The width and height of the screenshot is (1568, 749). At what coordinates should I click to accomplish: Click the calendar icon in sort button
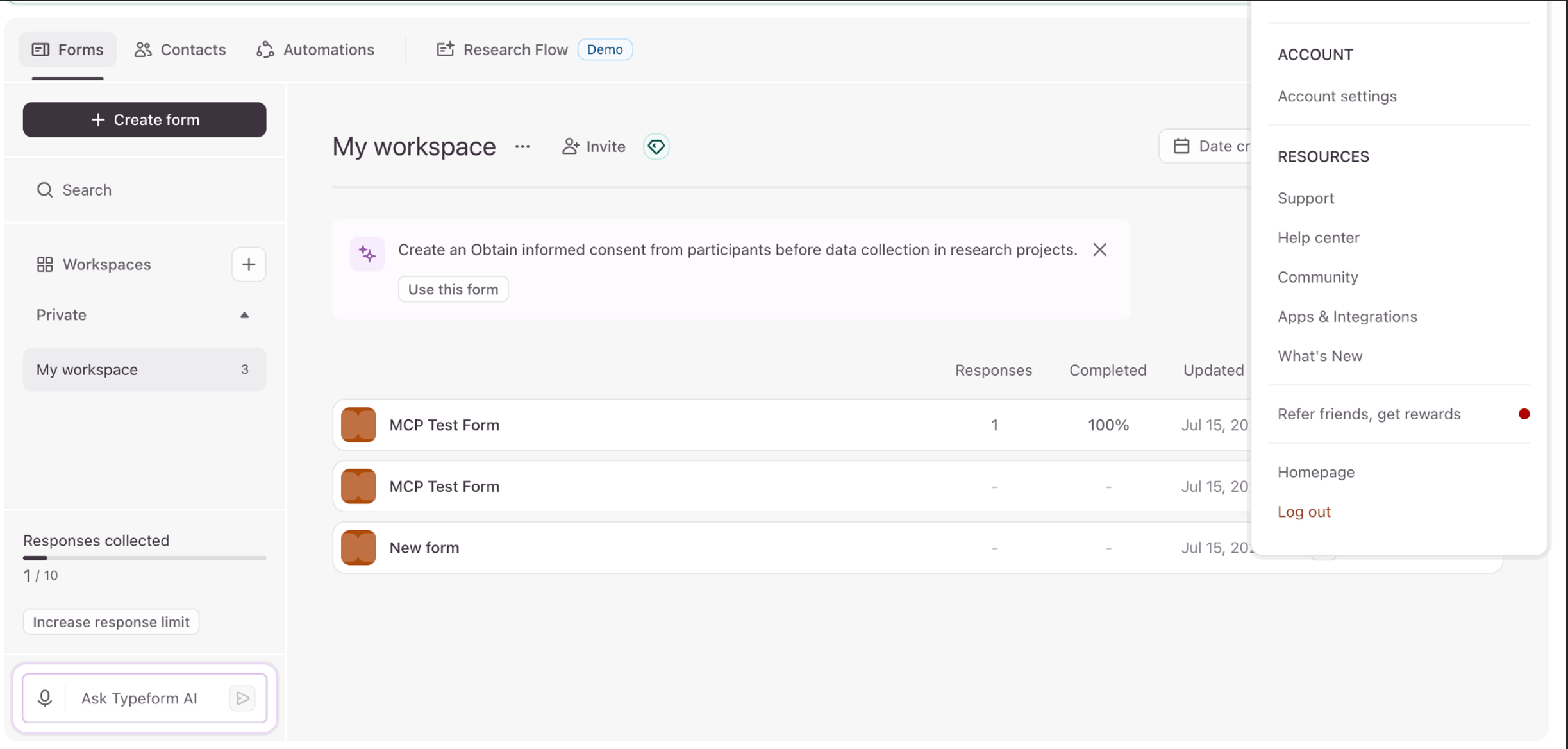tap(1181, 146)
